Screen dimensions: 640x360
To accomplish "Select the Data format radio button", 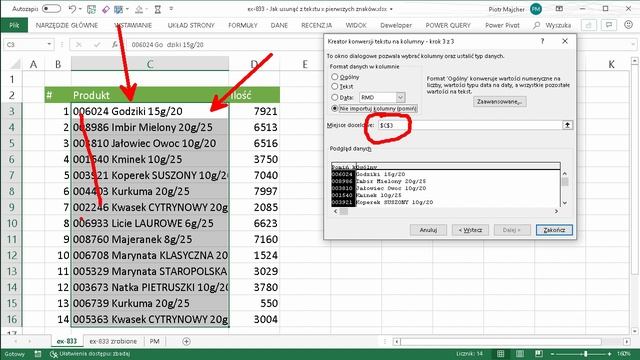I will coord(335,97).
